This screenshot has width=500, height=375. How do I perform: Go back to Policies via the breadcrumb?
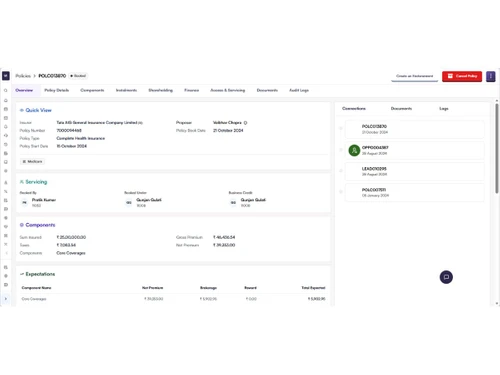(23, 76)
